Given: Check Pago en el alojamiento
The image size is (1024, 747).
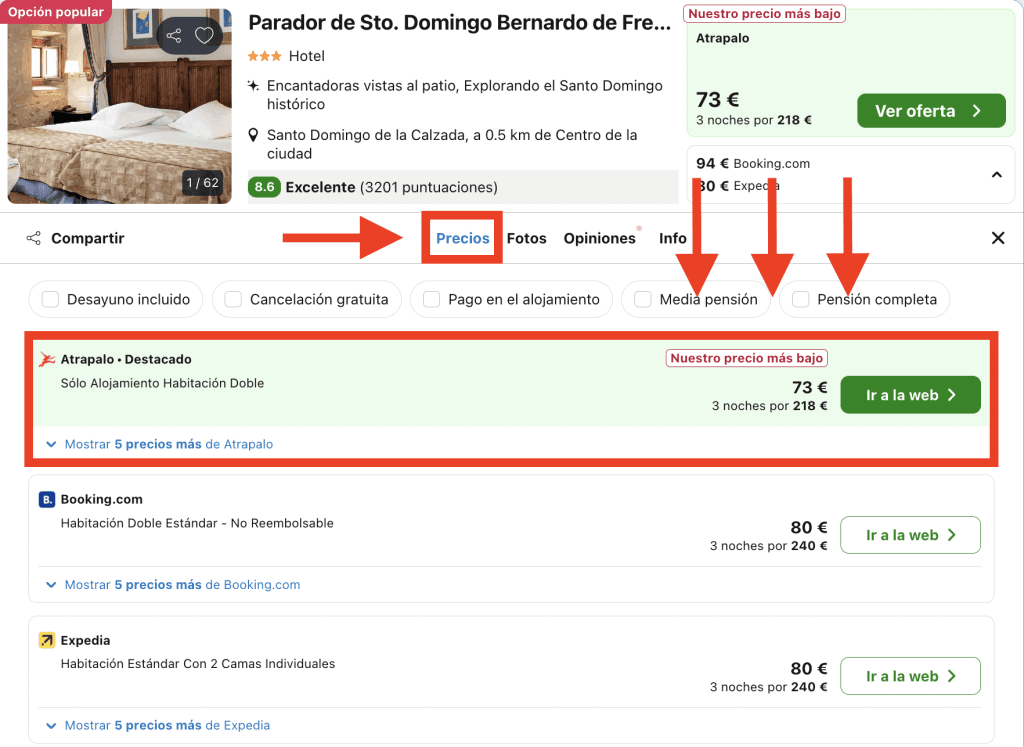Looking at the screenshot, I should pyautogui.click(x=432, y=299).
